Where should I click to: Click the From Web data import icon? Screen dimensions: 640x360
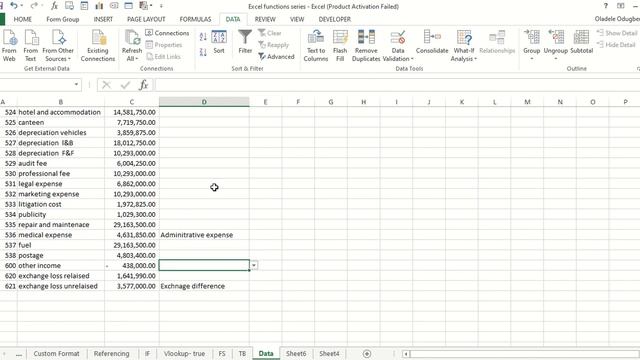coord(9,46)
